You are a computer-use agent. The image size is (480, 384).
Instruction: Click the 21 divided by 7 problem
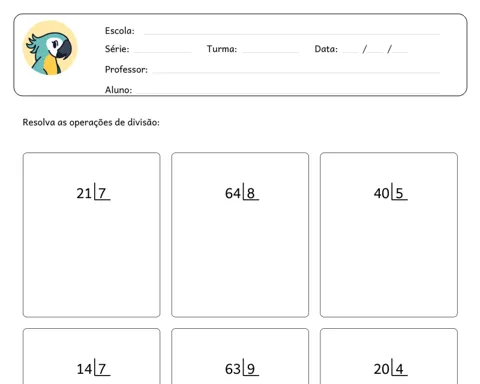click(x=93, y=192)
